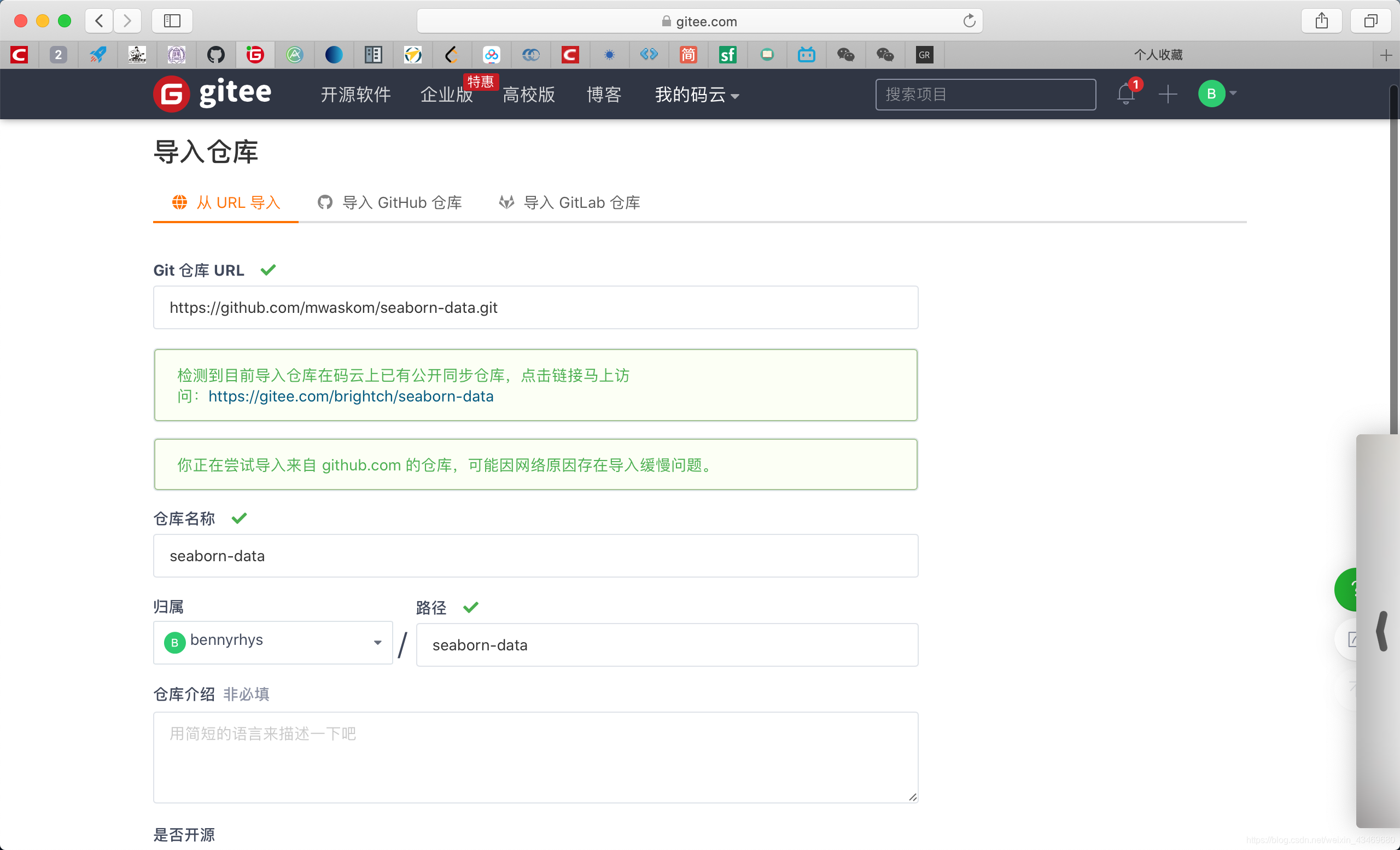Go back in Safari history
The height and width of the screenshot is (850, 1400).
99,21
